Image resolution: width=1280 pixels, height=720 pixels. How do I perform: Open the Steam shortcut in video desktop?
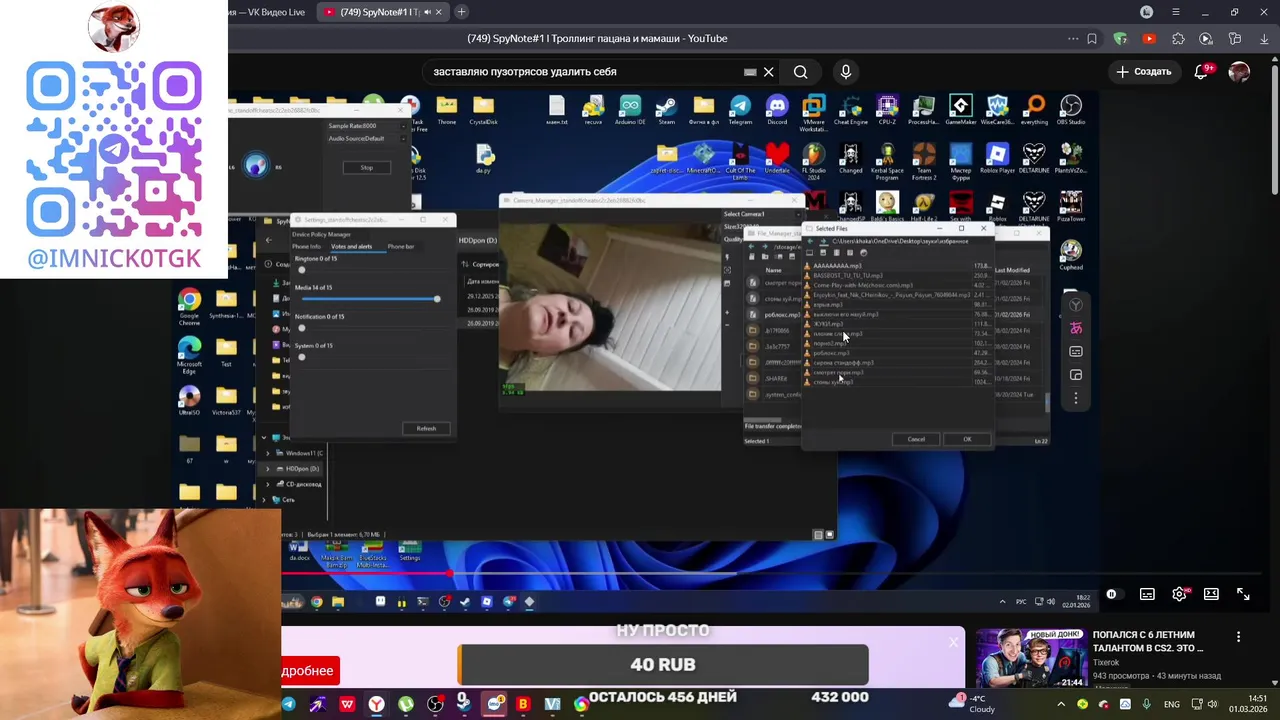(x=666, y=111)
